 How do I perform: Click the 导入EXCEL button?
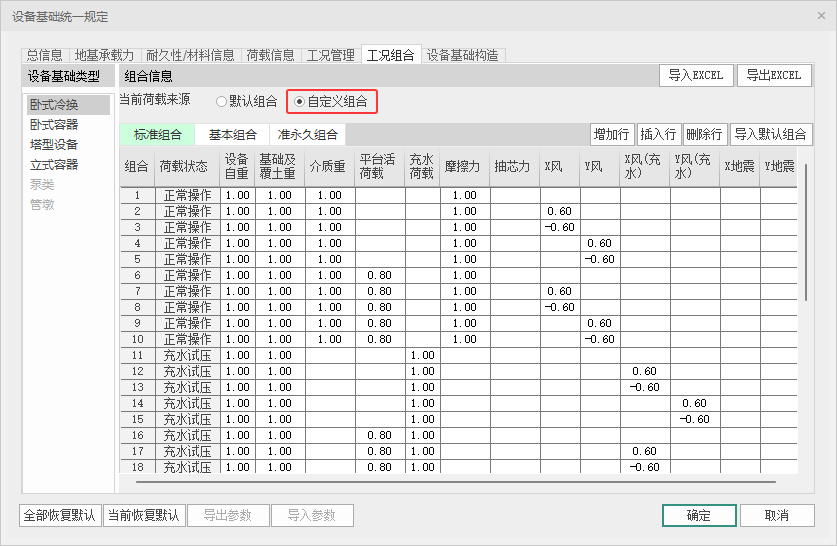(695, 75)
